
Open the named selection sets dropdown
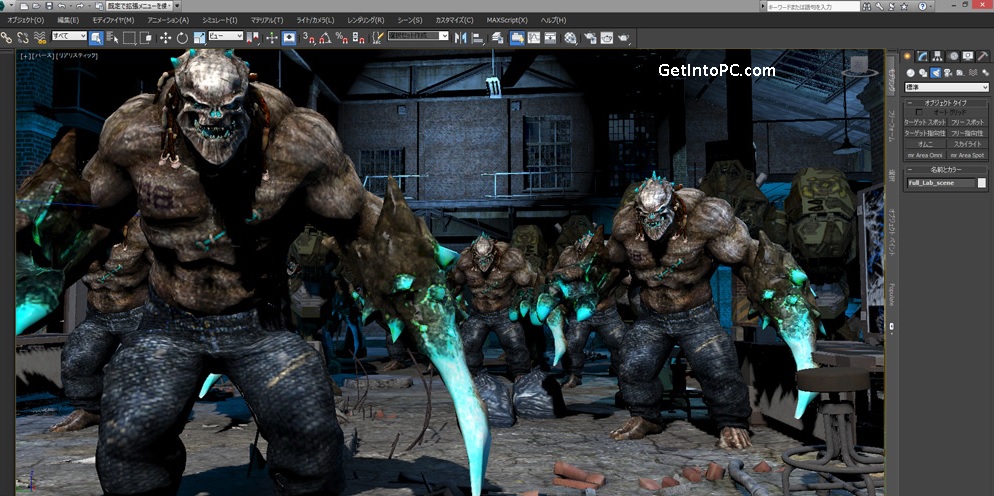[x=418, y=36]
